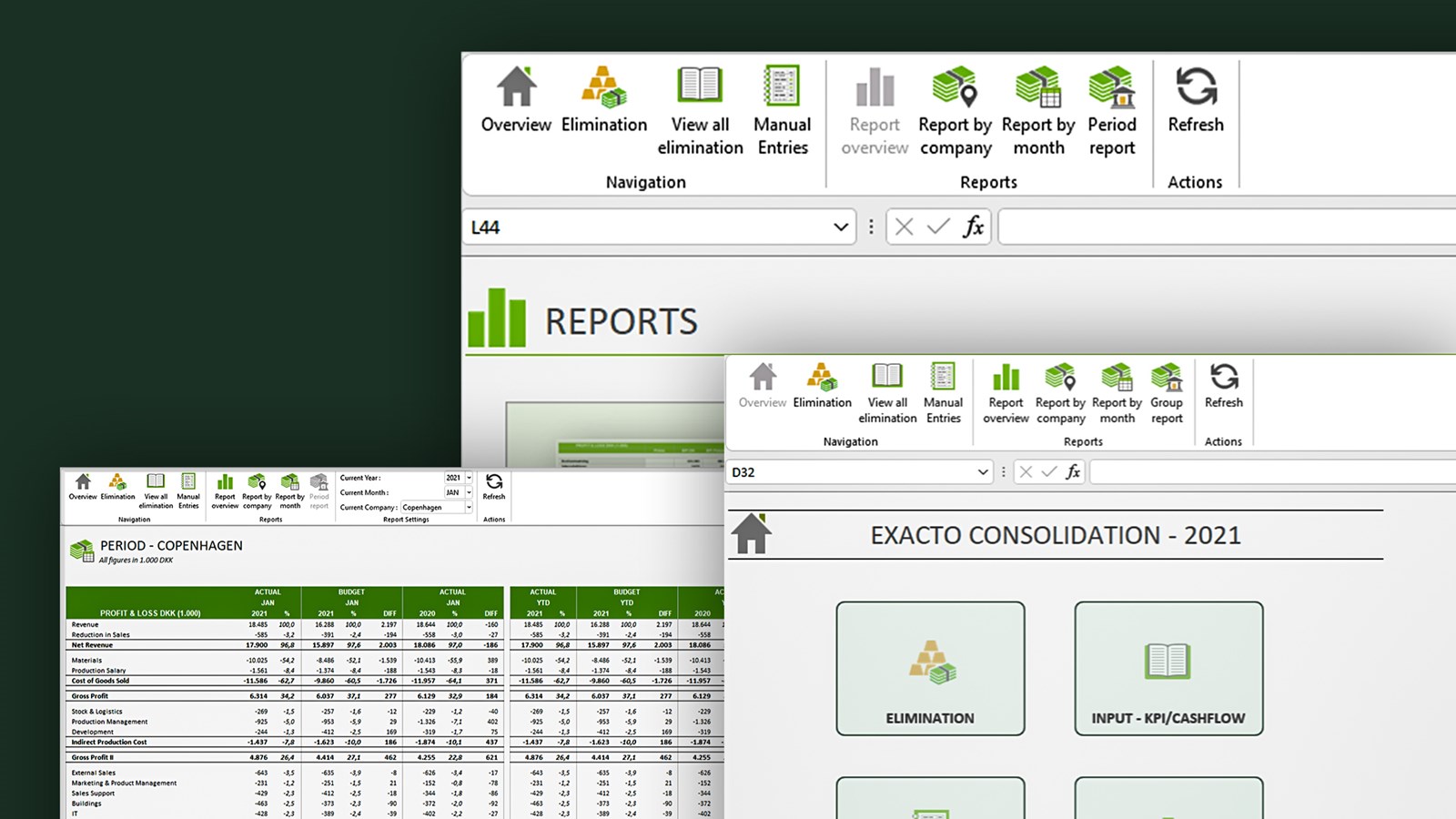Open Group report in Exacto Consolidation window
Viewport: 1456px width, 819px height.
tap(1167, 393)
